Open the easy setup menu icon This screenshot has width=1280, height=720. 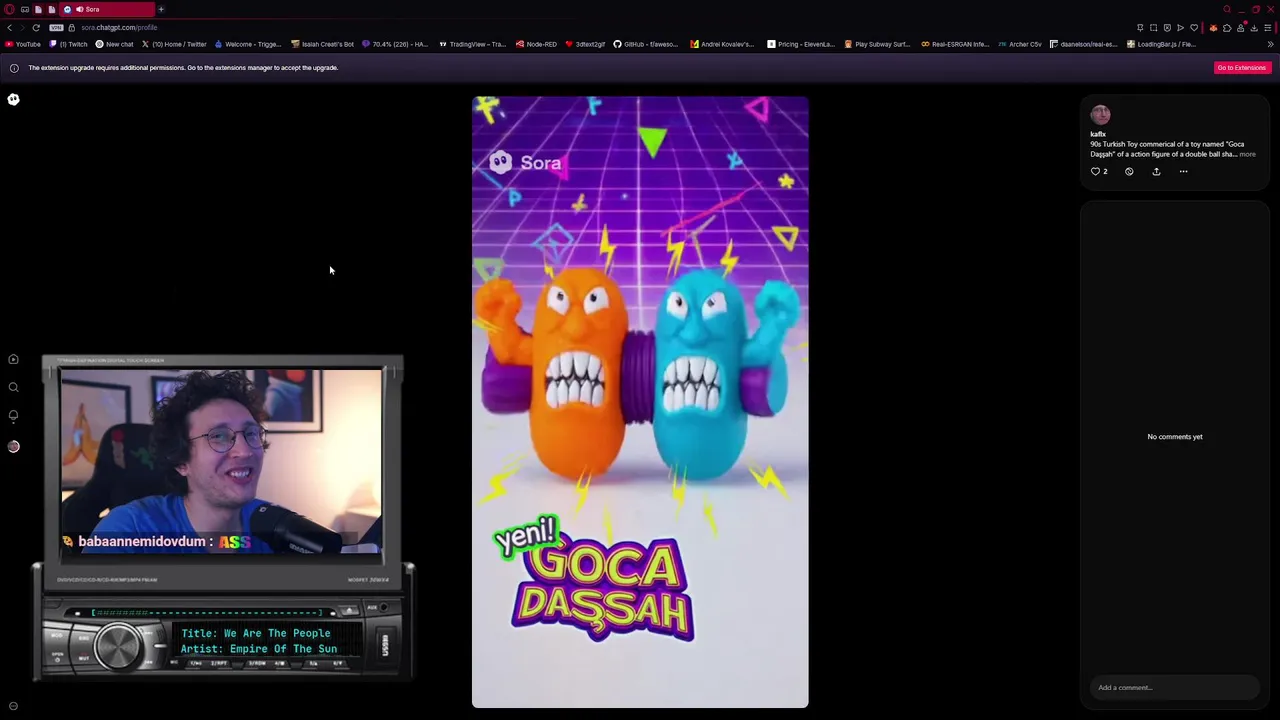click(1267, 28)
